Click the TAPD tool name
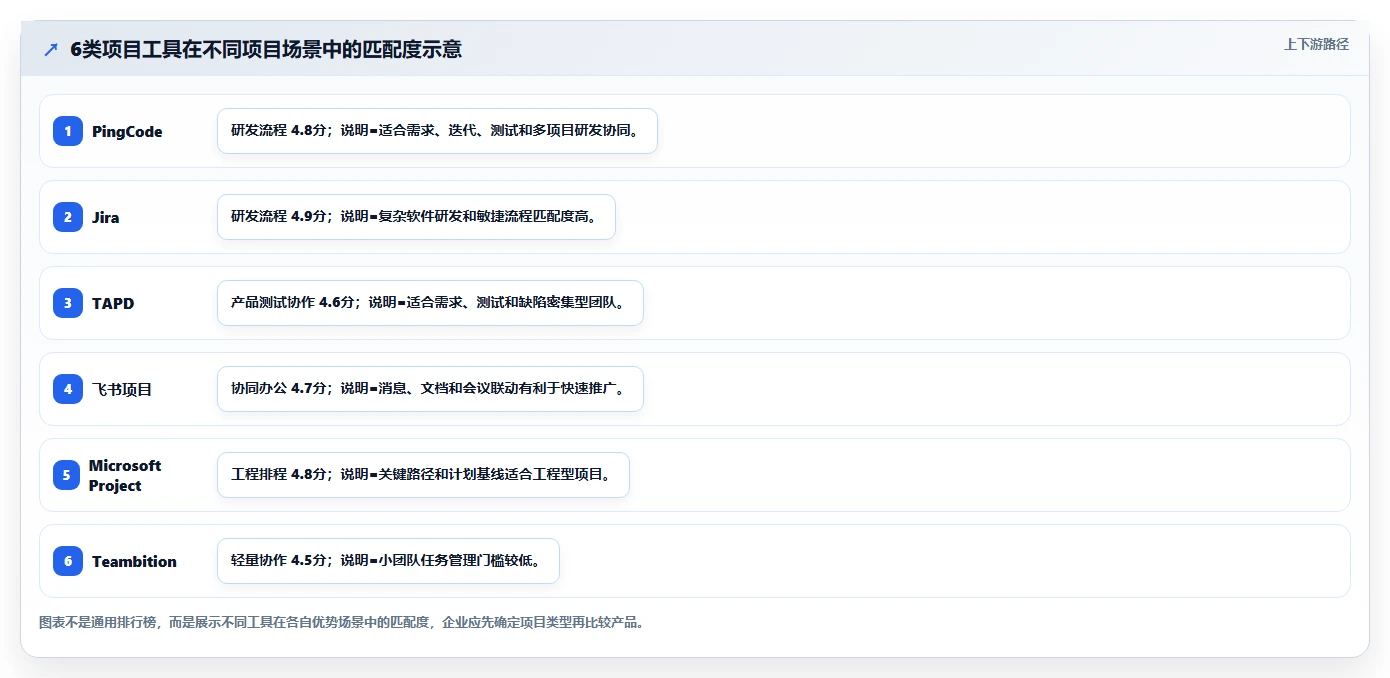1390x678 pixels. click(x=113, y=303)
